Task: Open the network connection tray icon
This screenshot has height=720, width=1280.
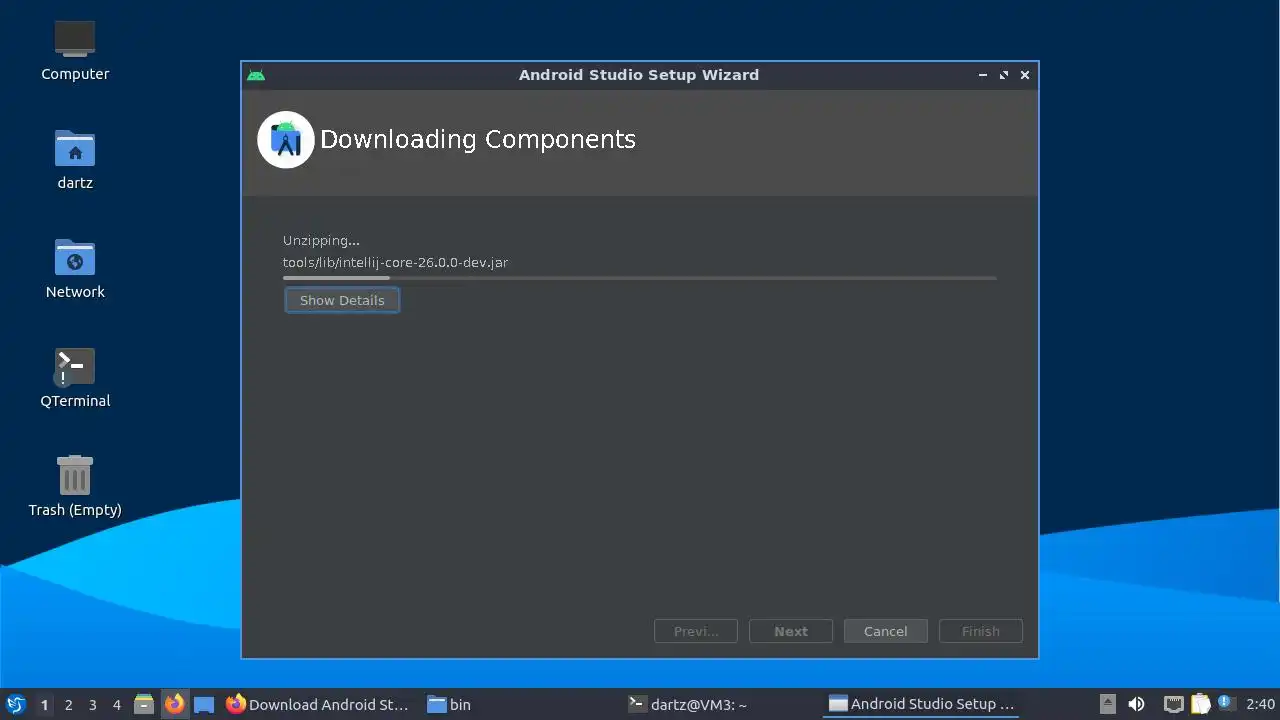Action: point(1174,704)
